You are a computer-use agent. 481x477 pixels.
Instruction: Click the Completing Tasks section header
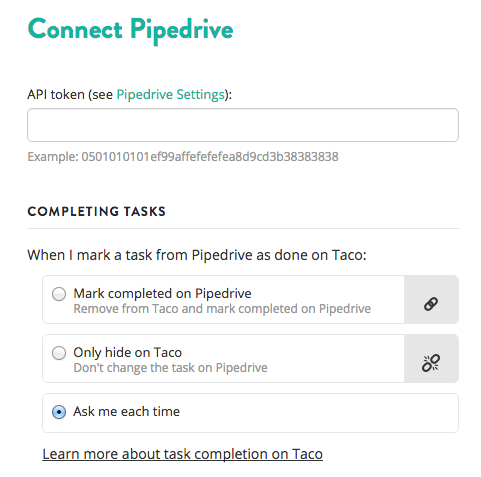pyautogui.click(x=96, y=211)
